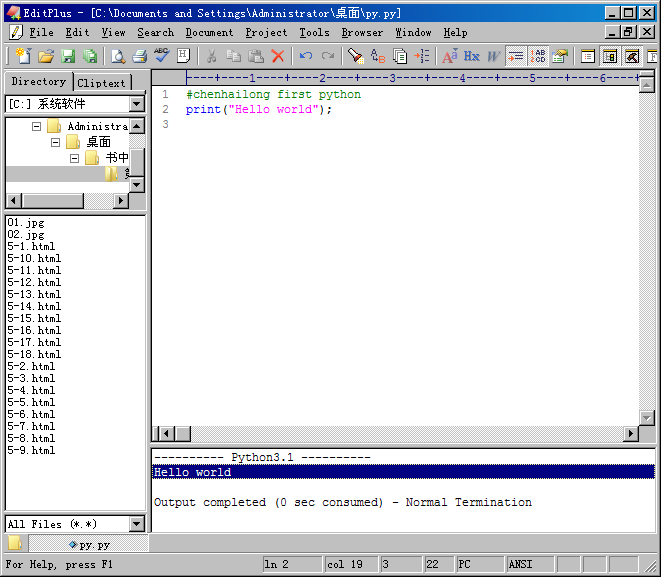
Task: Click the column ruler above the editor
Action: coord(395,78)
